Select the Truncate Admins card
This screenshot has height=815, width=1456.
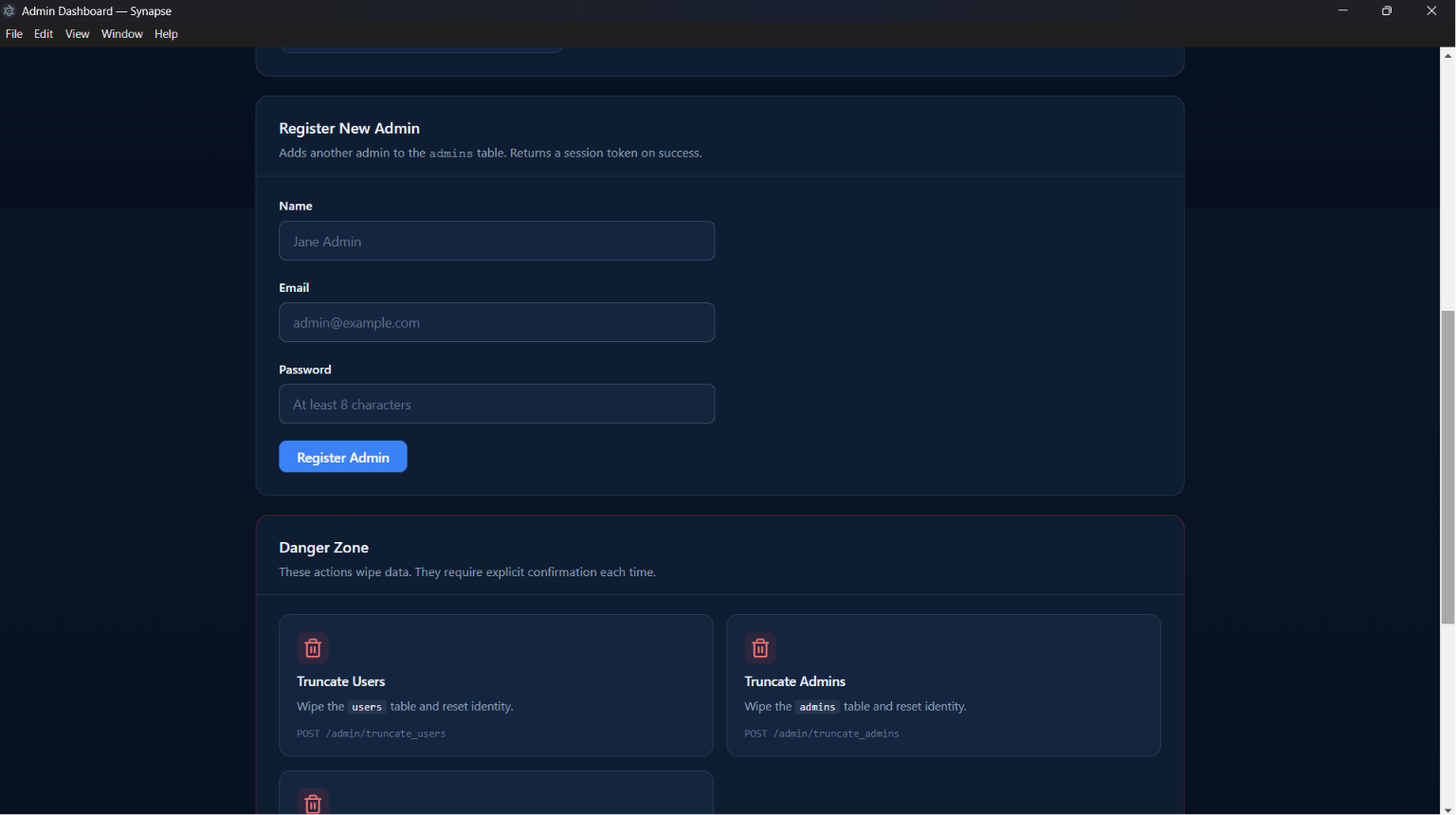pos(943,685)
